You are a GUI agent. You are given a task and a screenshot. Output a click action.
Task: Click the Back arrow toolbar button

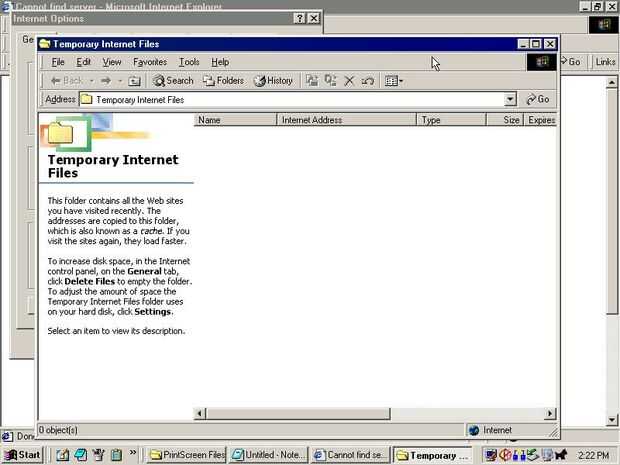(x=67, y=81)
